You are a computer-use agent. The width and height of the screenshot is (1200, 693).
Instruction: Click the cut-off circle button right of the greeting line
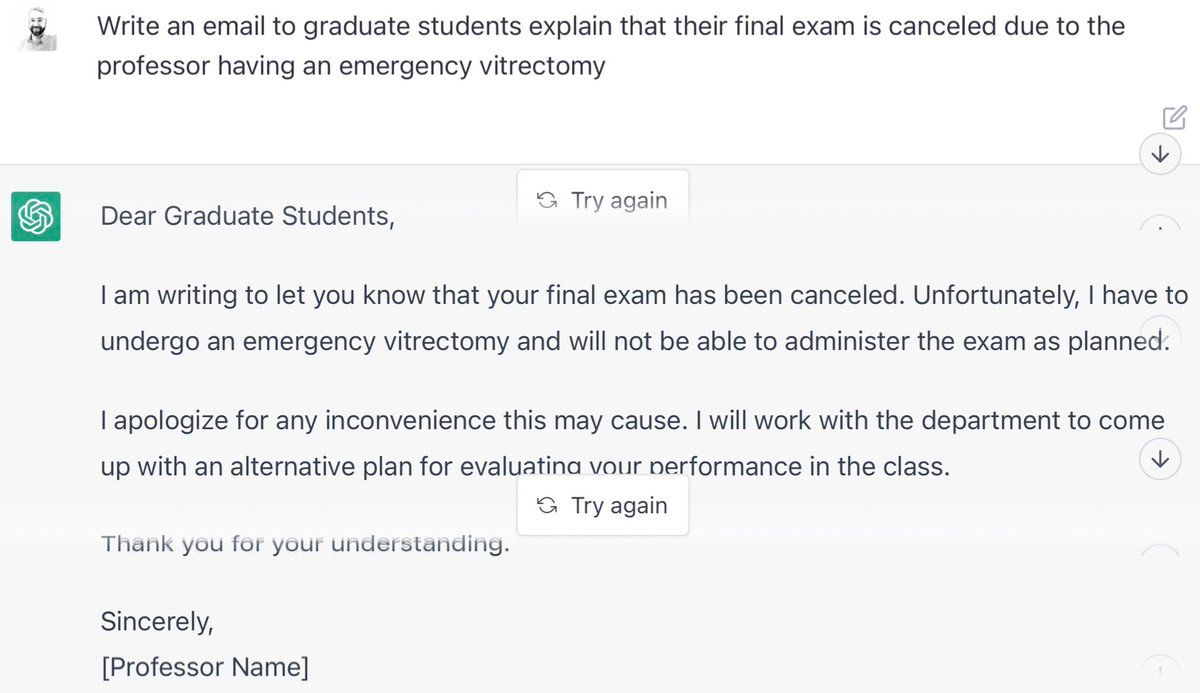1160,228
